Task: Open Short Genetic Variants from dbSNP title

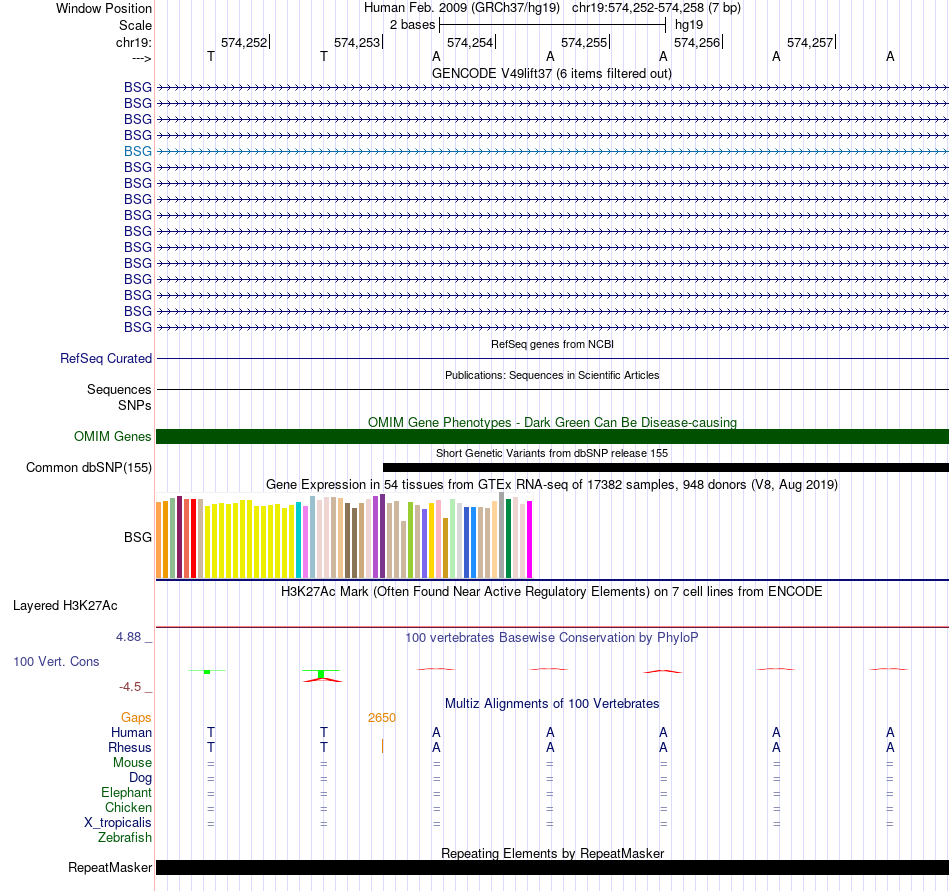Action: (x=552, y=453)
